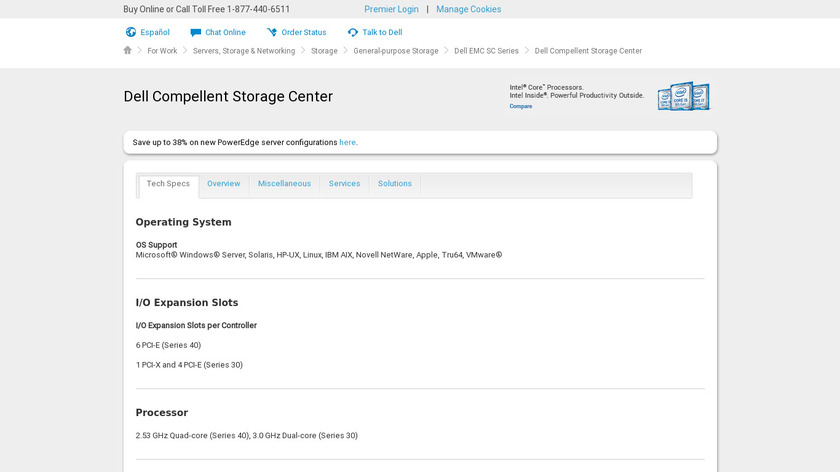This screenshot has height=472, width=840.
Task: Switch to the Overview tab
Action: point(223,184)
